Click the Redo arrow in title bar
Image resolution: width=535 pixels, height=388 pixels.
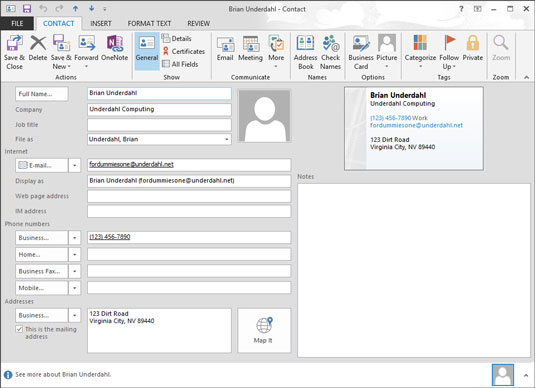click(59, 9)
